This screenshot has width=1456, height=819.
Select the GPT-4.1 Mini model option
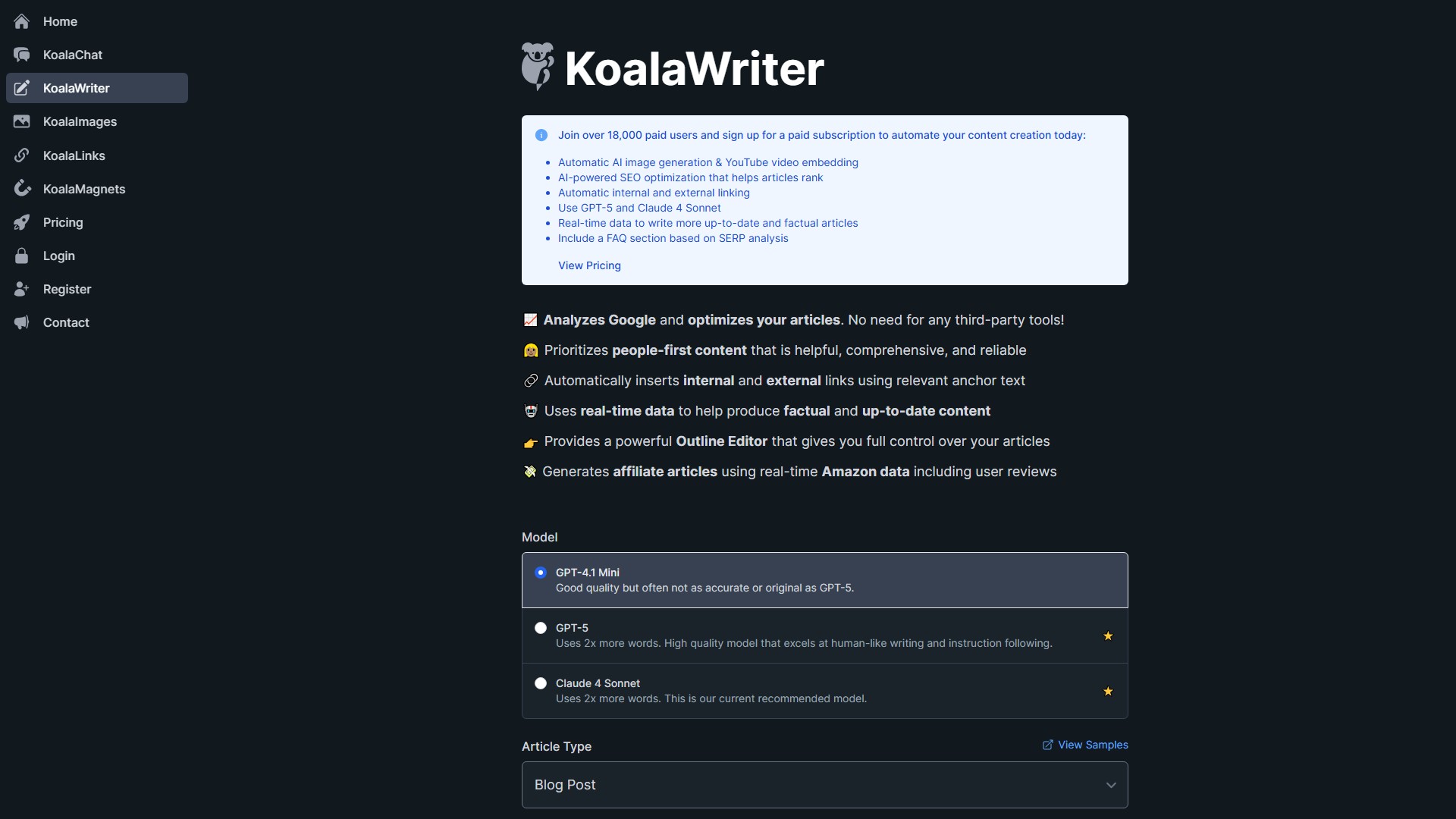click(x=541, y=573)
